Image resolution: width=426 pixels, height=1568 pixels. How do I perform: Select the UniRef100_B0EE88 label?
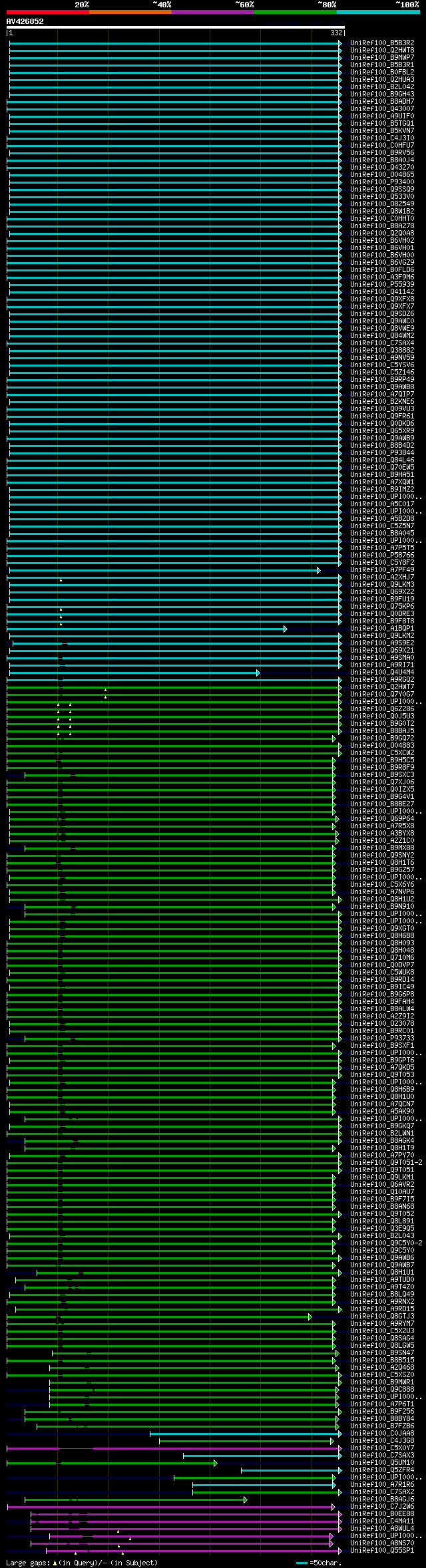click(x=382, y=1514)
